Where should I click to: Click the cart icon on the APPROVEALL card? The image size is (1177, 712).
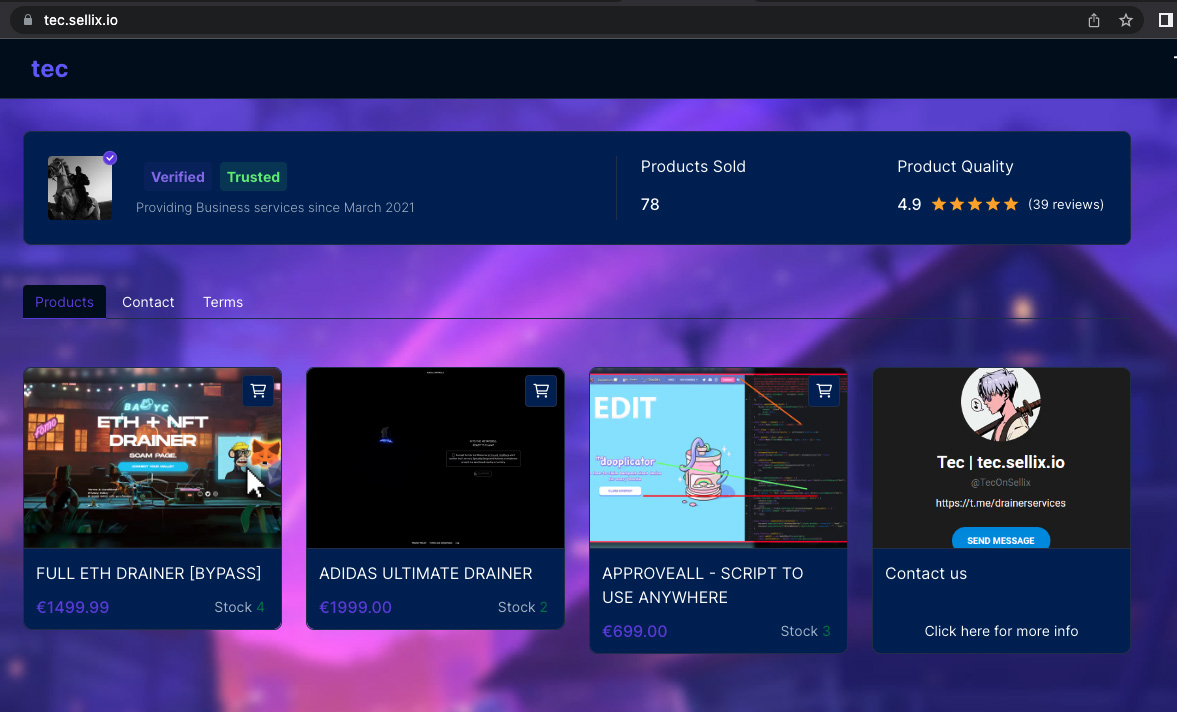click(824, 391)
